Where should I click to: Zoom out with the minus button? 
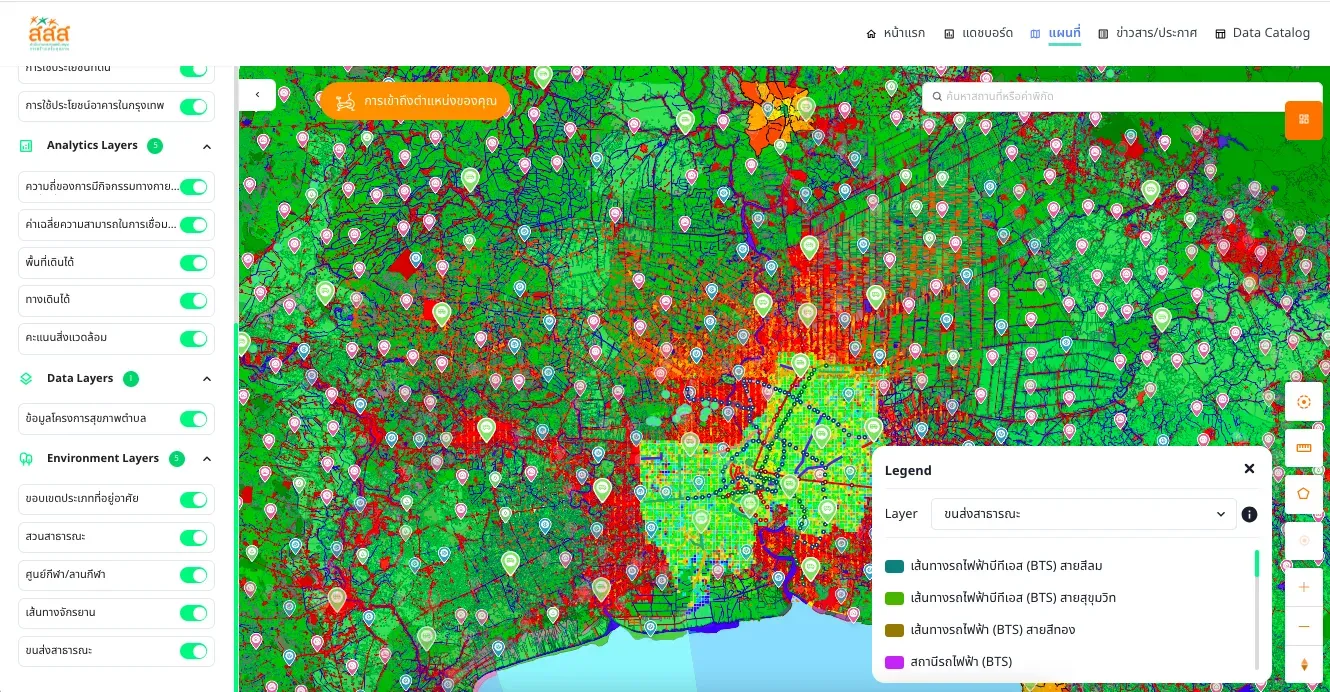coord(1304,626)
